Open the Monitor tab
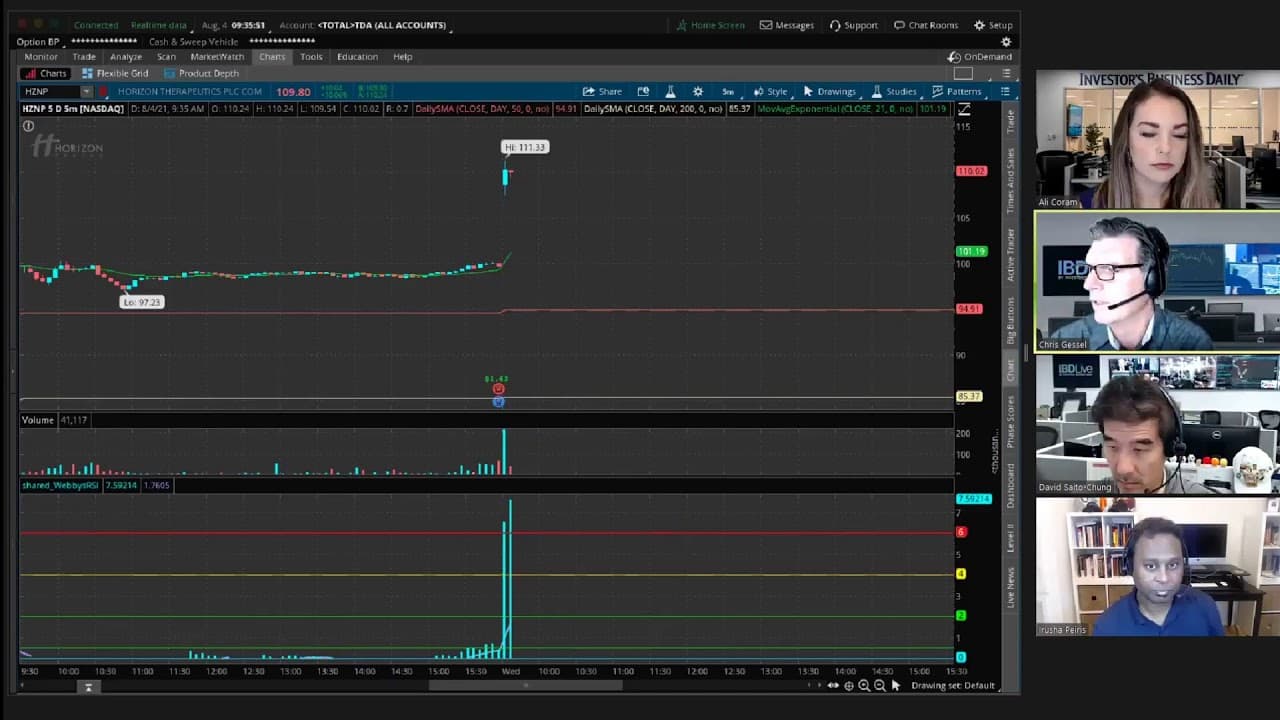This screenshot has height=720, width=1280. point(41,57)
